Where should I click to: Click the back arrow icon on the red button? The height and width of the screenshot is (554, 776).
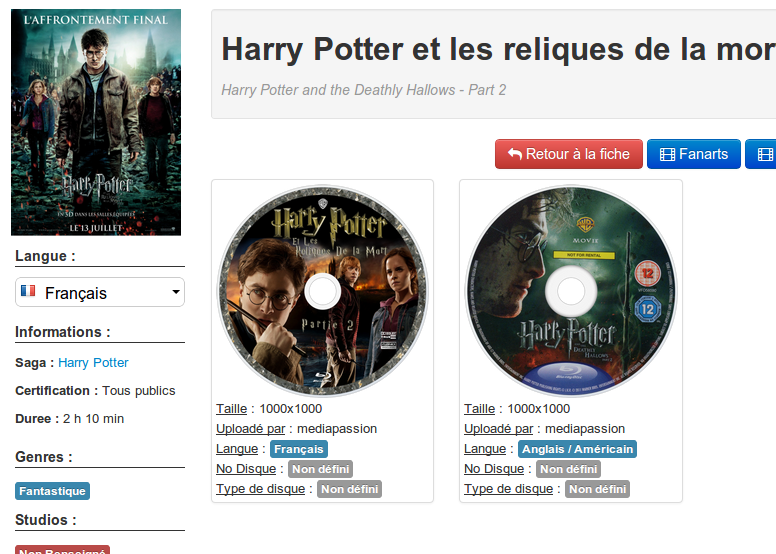(x=515, y=154)
